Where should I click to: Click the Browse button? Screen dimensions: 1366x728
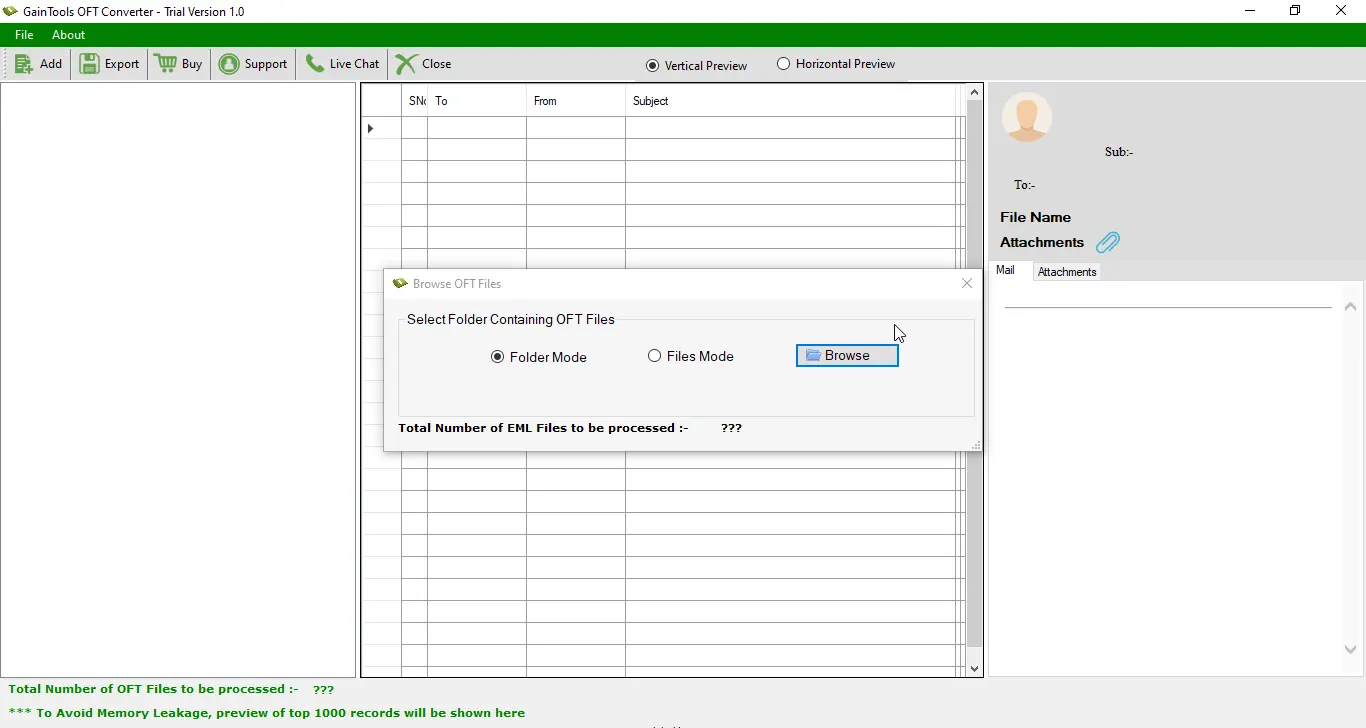(846, 355)
